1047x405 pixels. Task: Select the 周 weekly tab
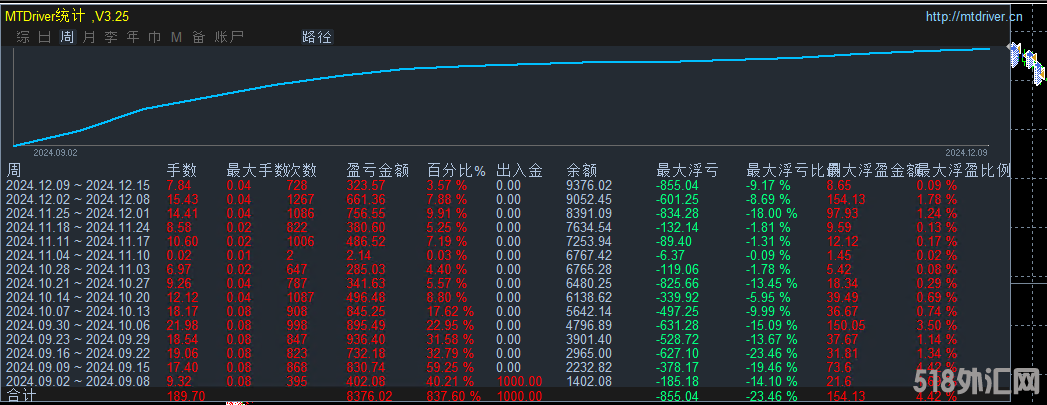coord(67,37)
